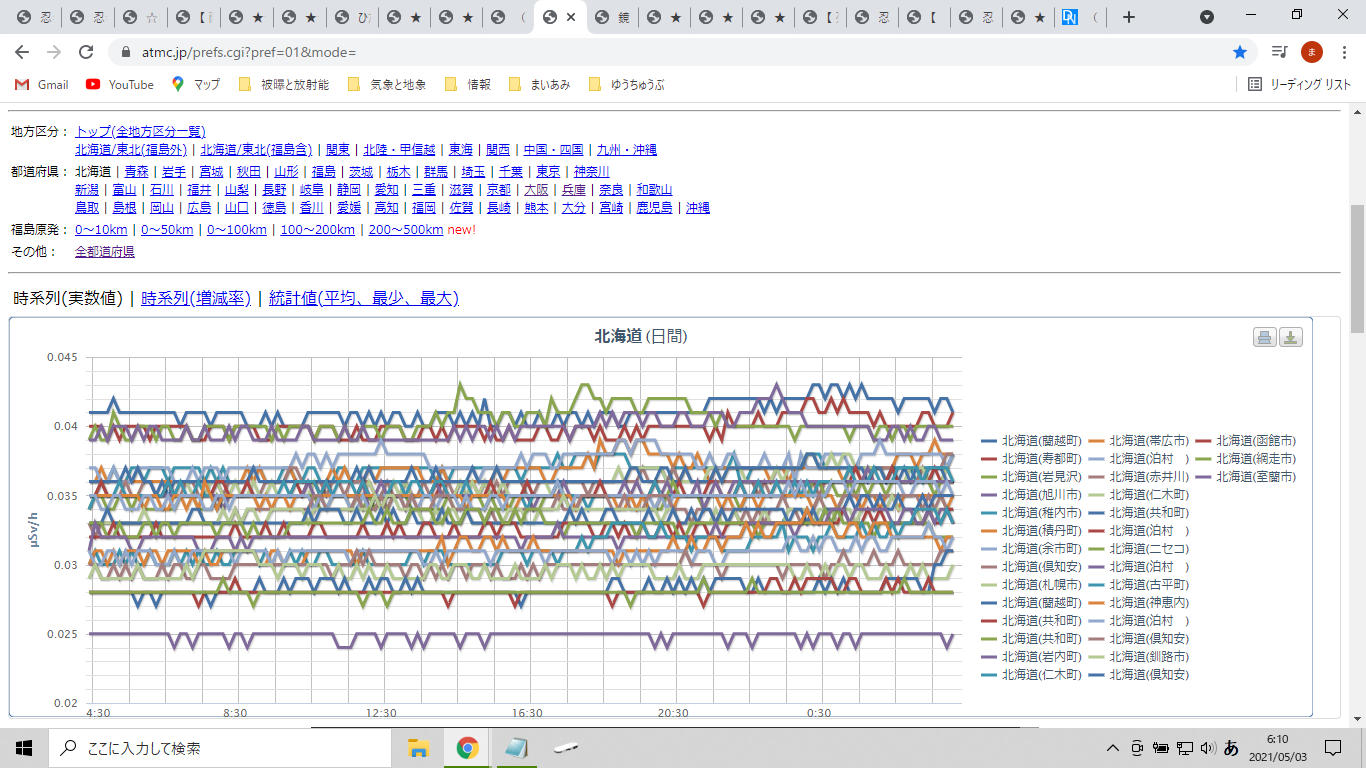The width and height of the screenshot is (1366, 768).
Task: Open the notification center icon
Action: point(1333,747)
